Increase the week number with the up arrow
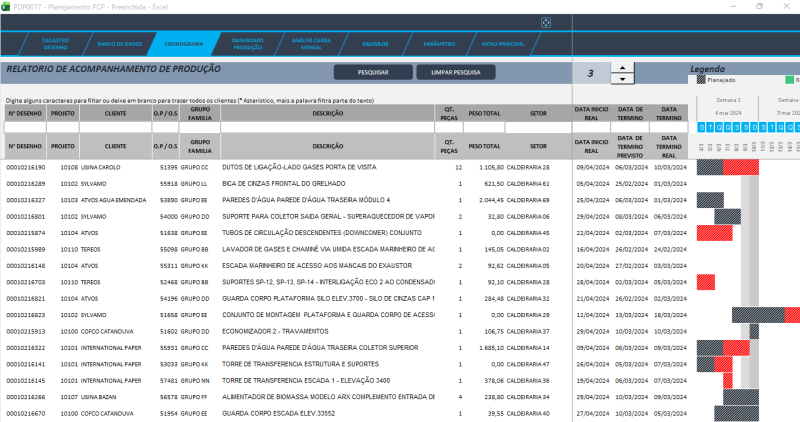 tap(621, 68)
